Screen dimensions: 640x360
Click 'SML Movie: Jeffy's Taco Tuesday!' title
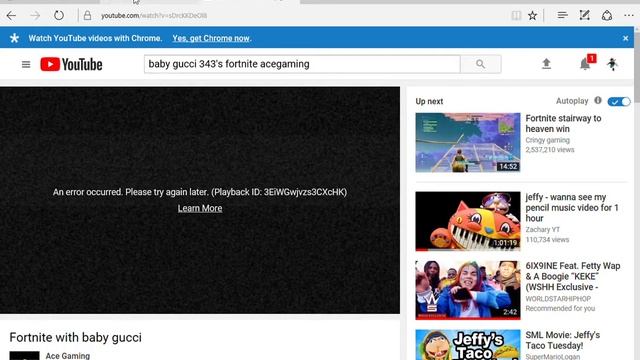(562, 340)
